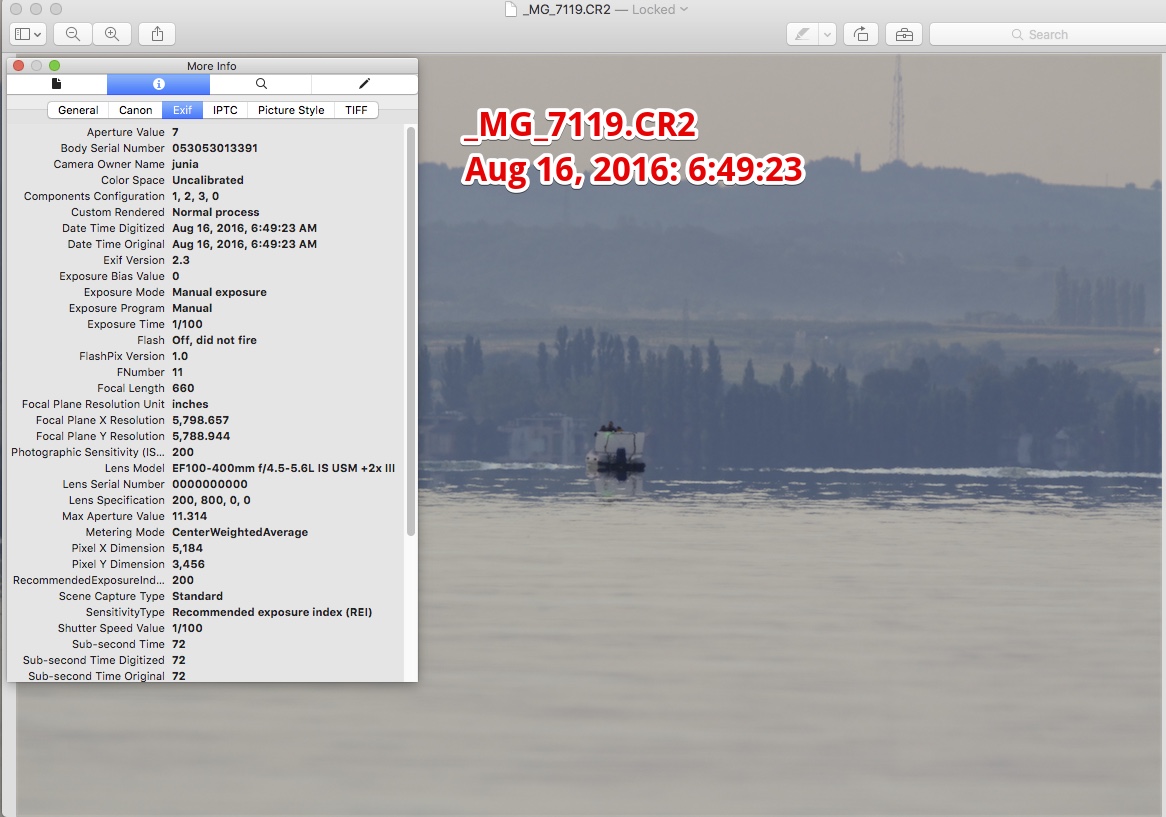Open the General Info document icon tab
This screenshot has height=817, width=1166.
[57, 84]
